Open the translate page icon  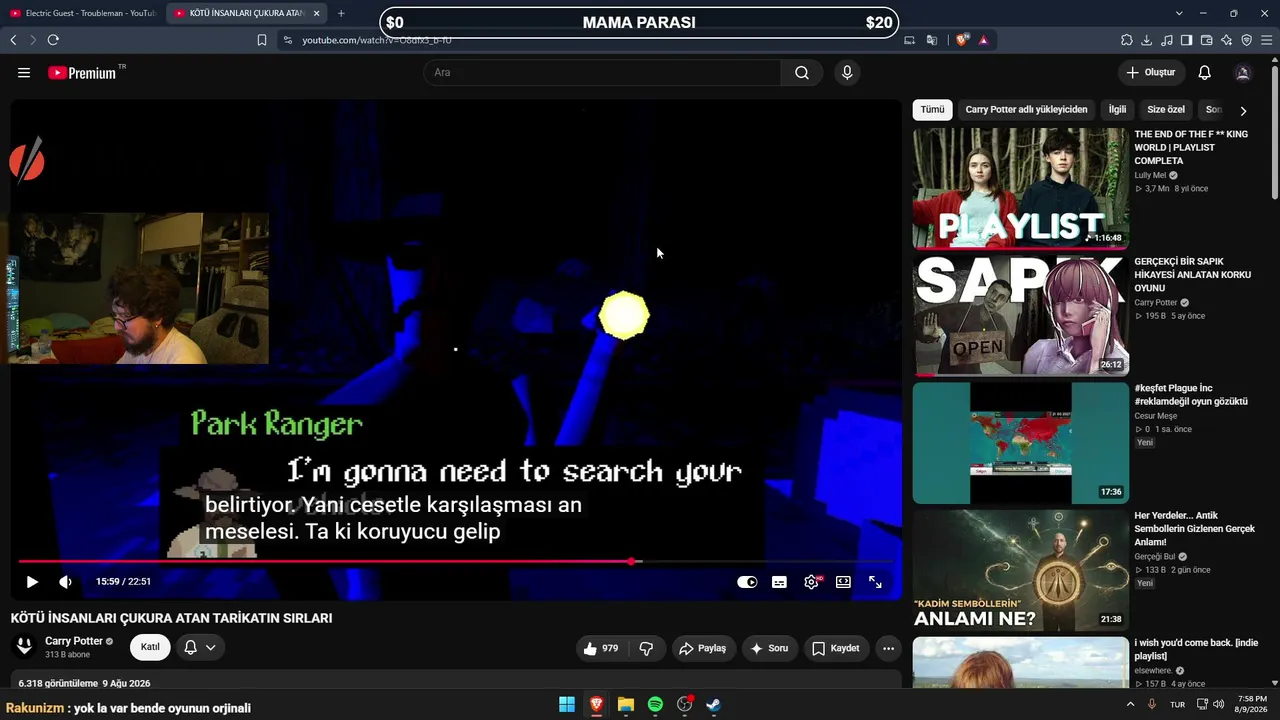coord(932,40)
